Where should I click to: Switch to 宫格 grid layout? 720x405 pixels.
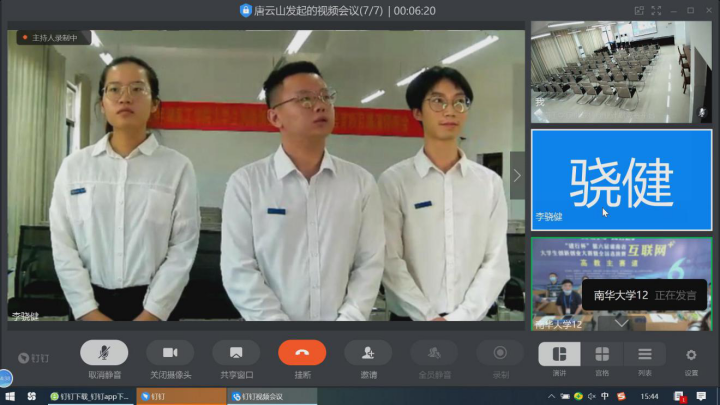[x=602, y=356]
